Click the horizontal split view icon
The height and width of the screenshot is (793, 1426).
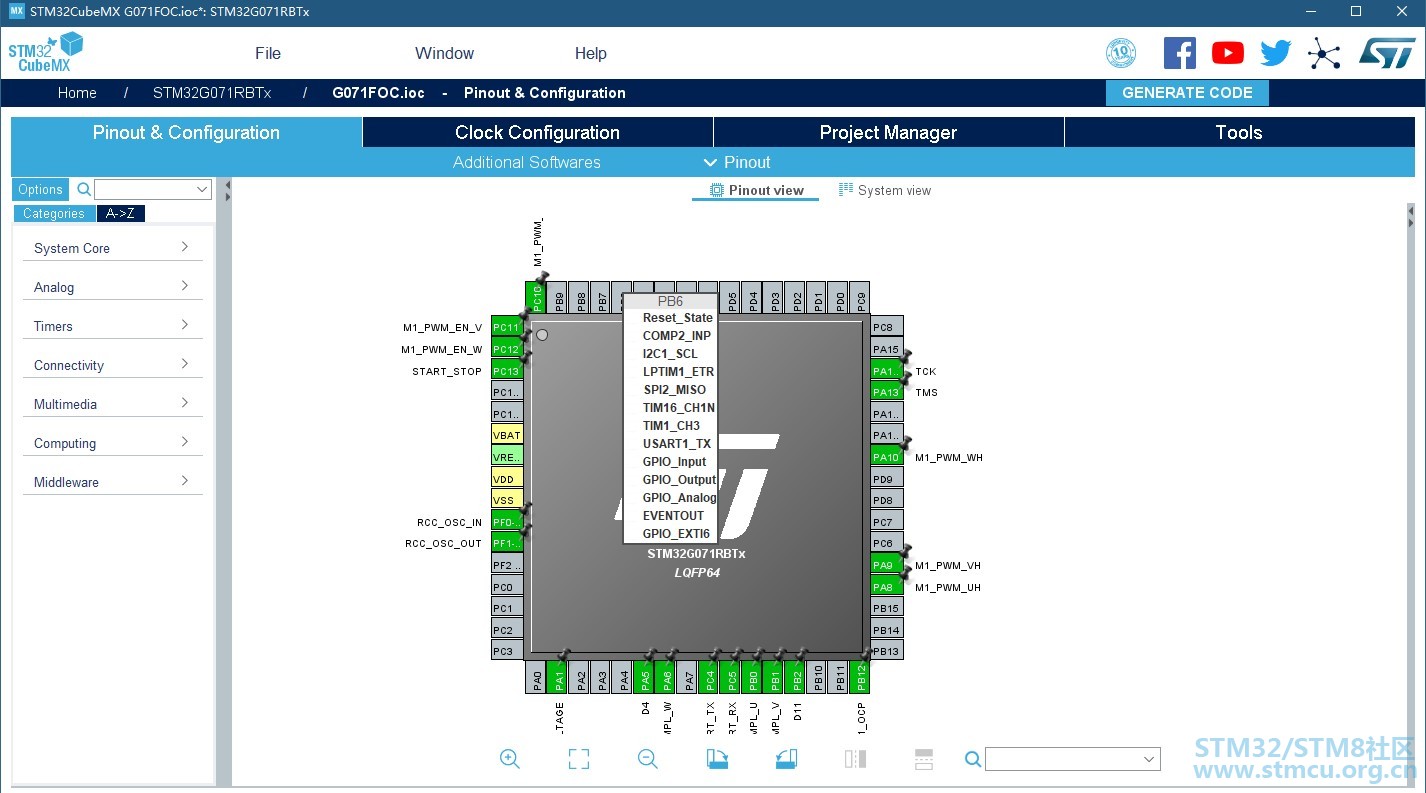(924, 759)
